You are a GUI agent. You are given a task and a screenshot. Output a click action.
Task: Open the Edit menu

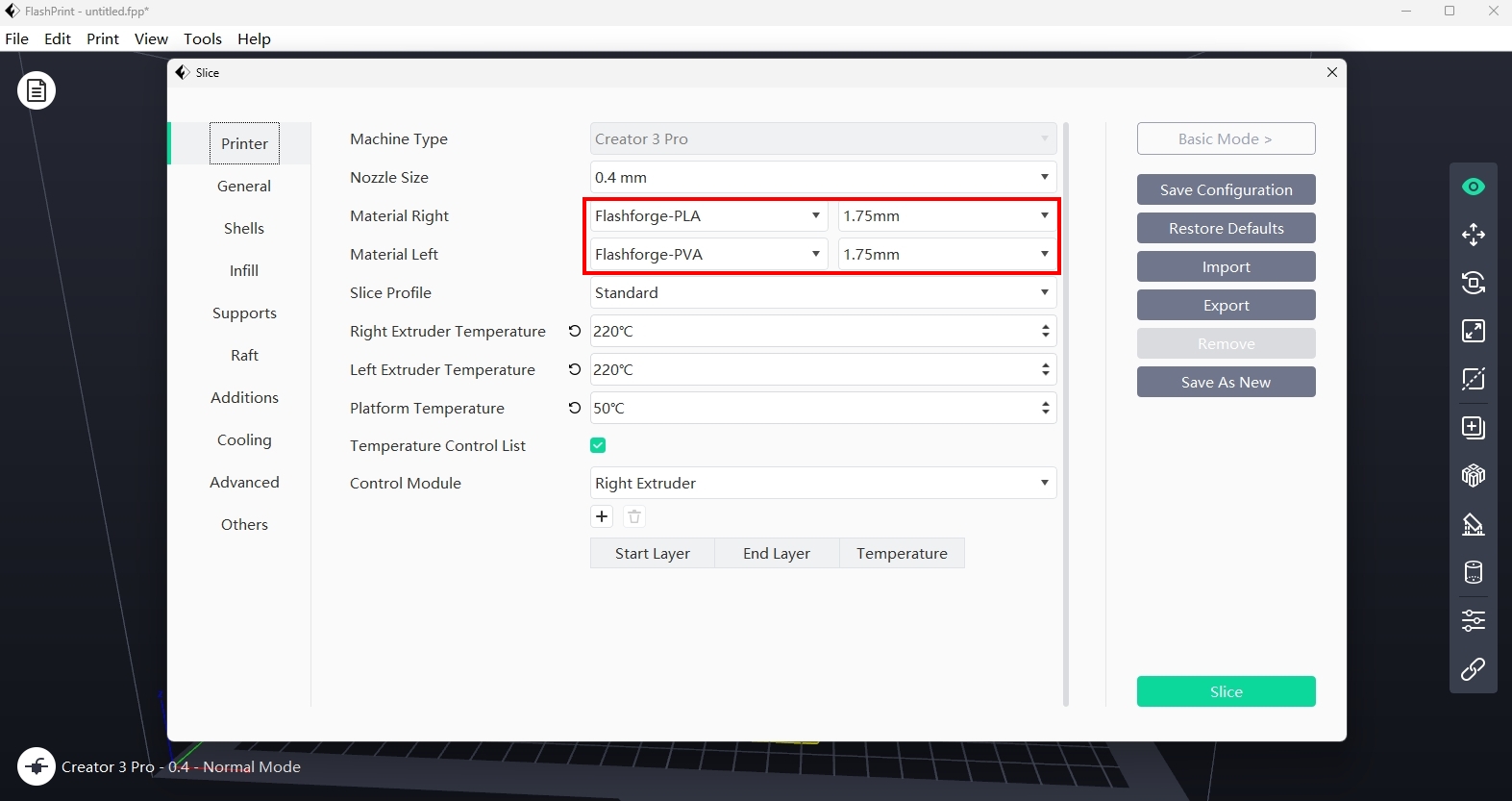(58, 38)
